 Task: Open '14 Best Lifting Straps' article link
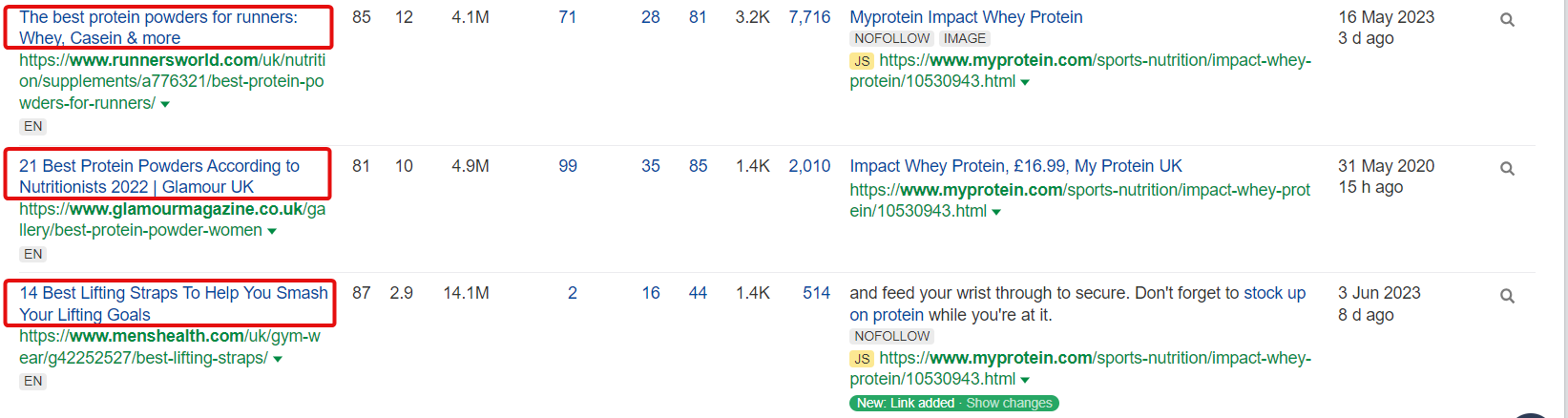(174, 303)
